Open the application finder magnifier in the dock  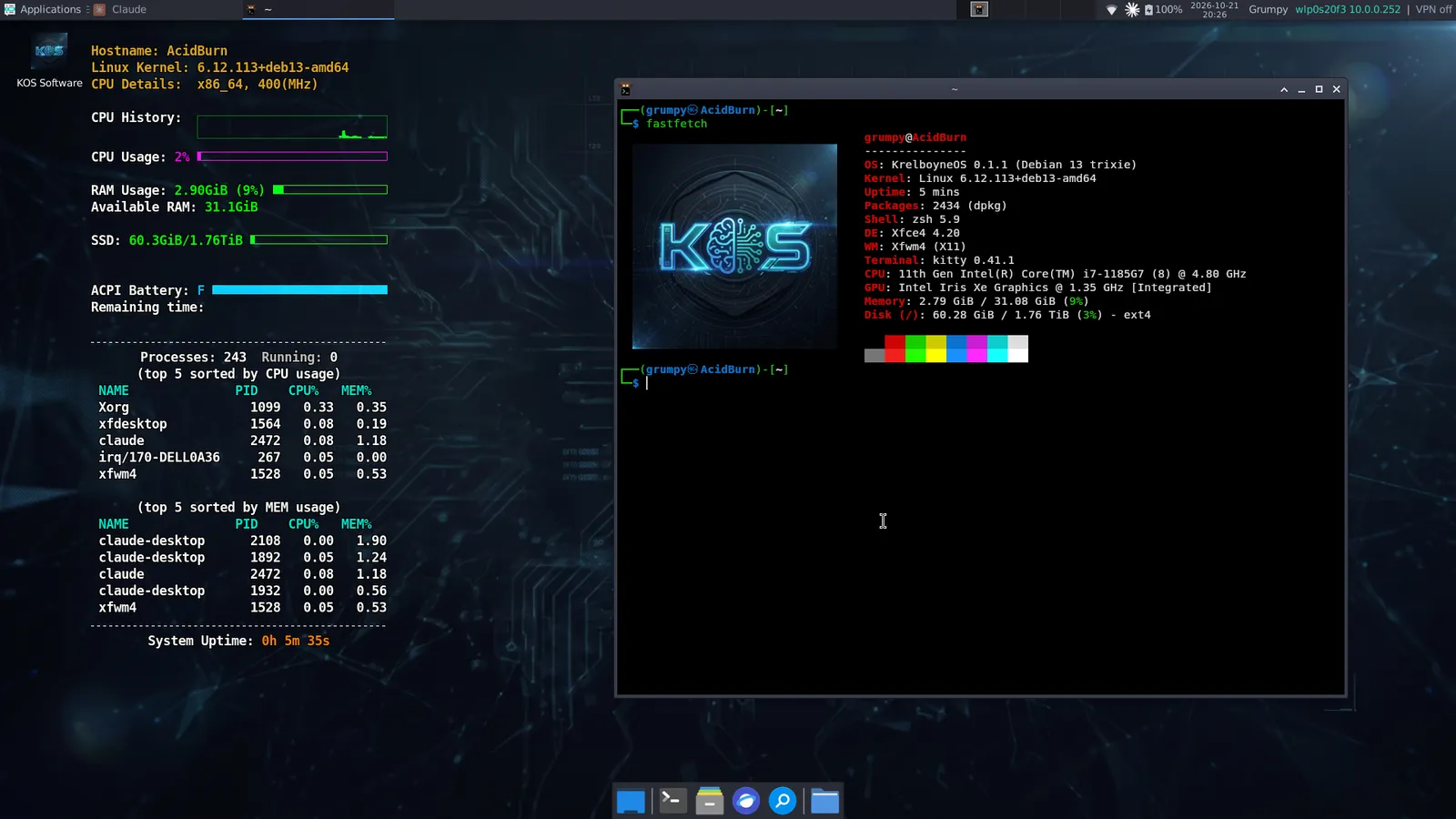click(x=783, y=801)
